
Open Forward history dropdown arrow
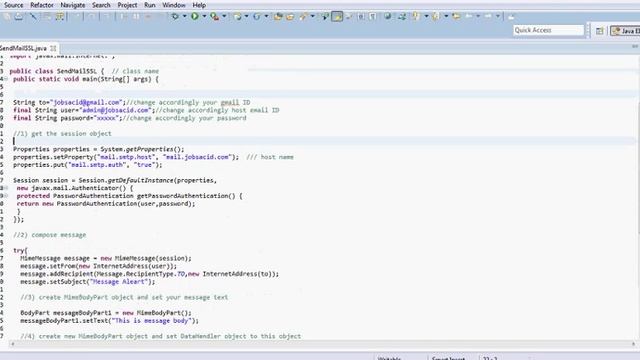(498, 16)
